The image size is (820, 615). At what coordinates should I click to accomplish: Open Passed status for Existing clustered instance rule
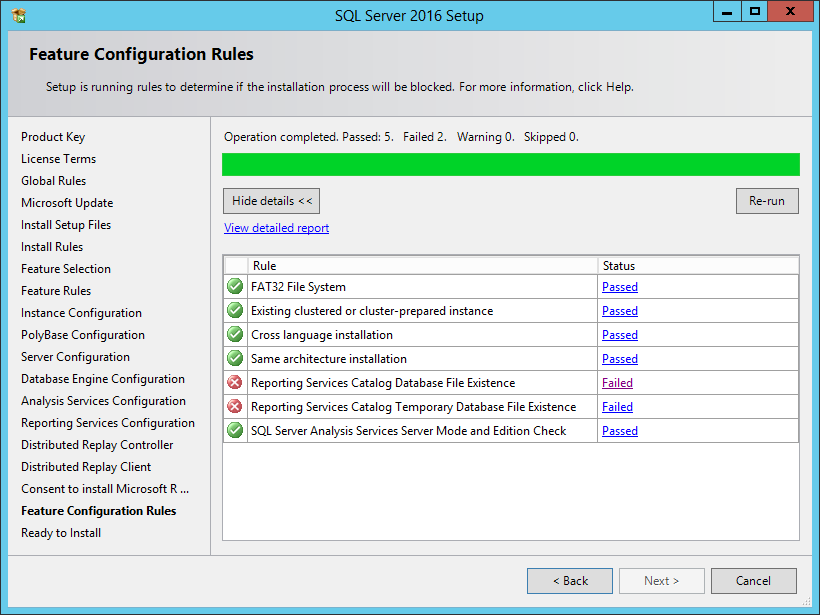point(620,311)
